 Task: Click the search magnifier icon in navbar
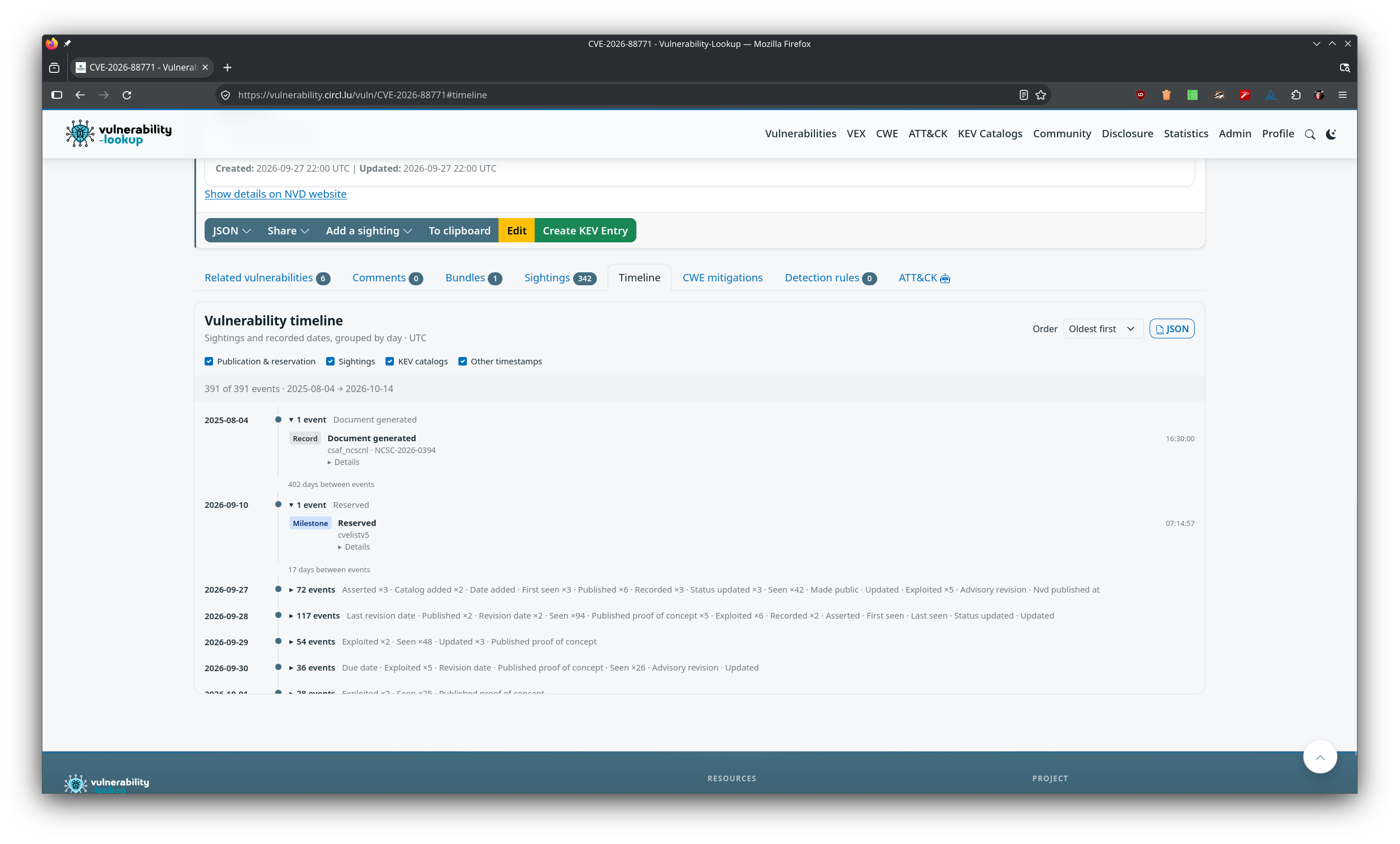(1310, 134)
